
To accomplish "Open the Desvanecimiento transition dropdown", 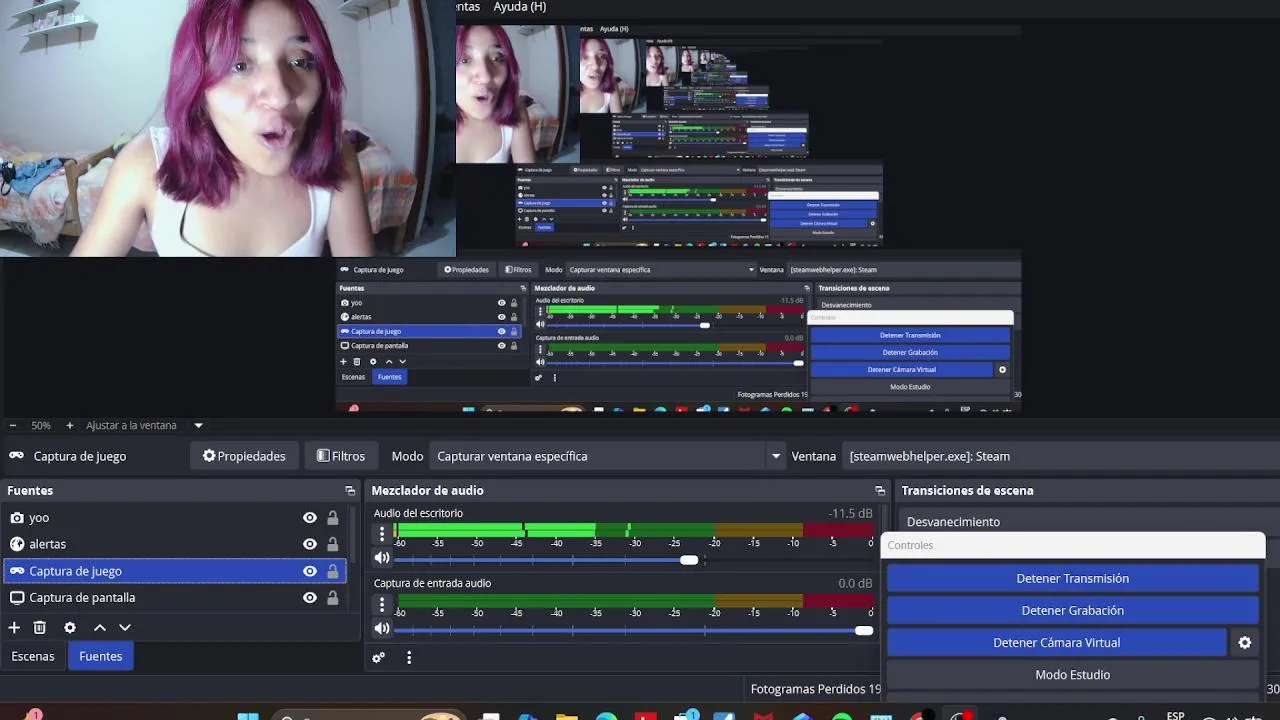I will tap(1090, 522).
